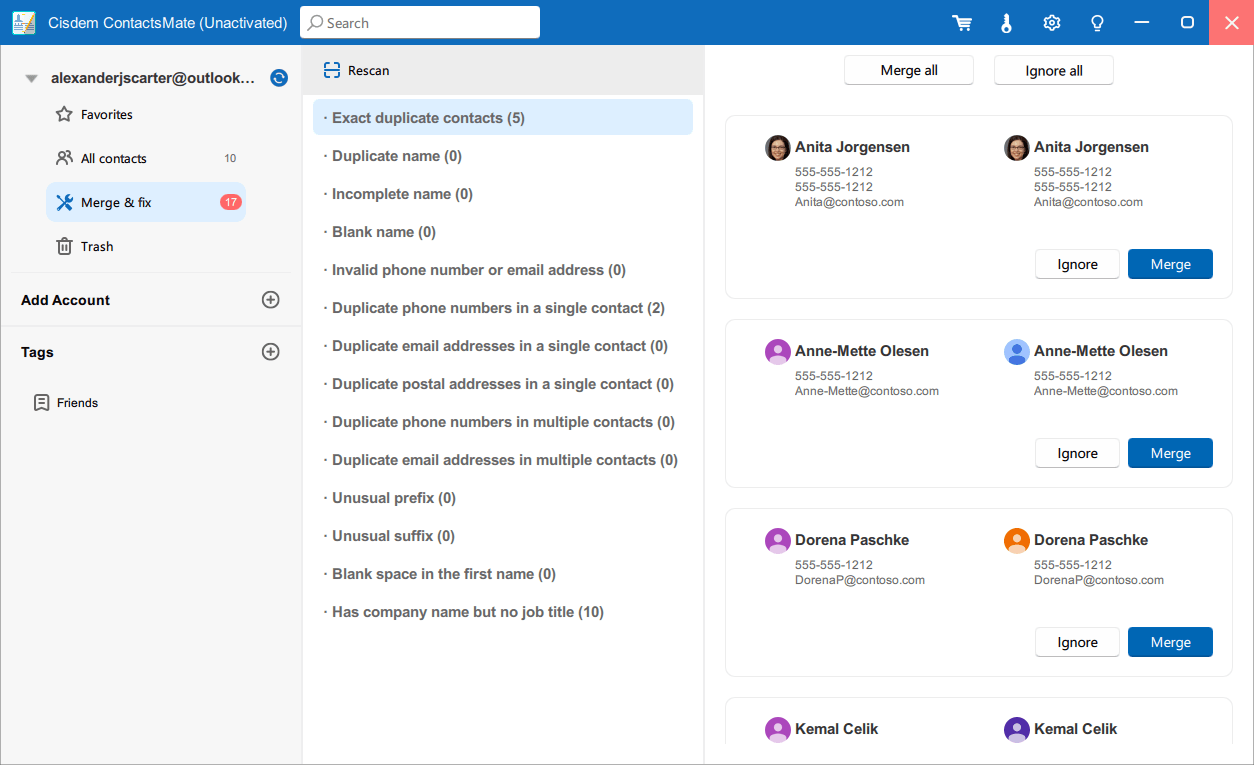Open settings with the gear icon
The width and height of the screenshot is (1254, 765).
click(1051, 23)
